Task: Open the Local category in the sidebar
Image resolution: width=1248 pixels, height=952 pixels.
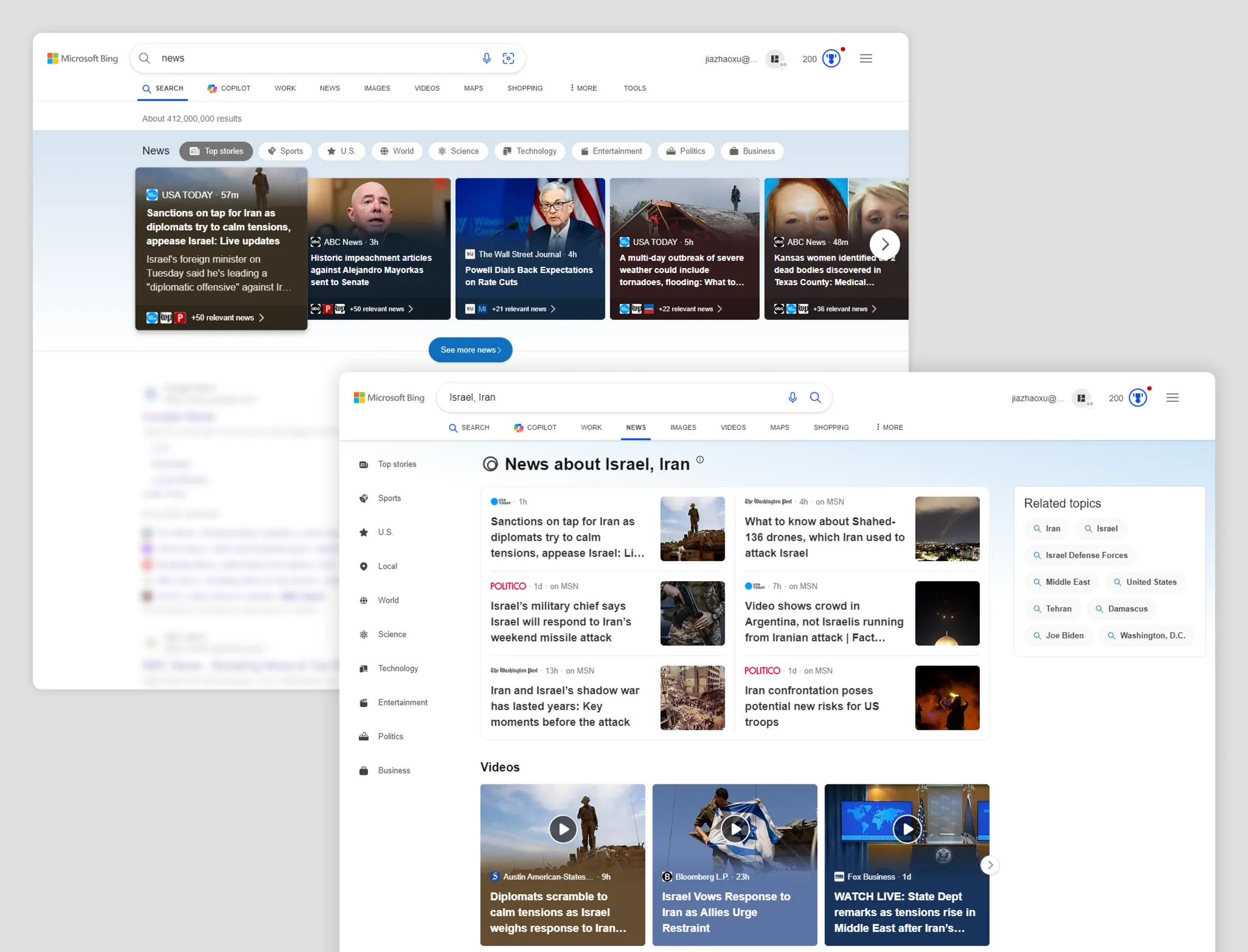Action: click(387, 566)
